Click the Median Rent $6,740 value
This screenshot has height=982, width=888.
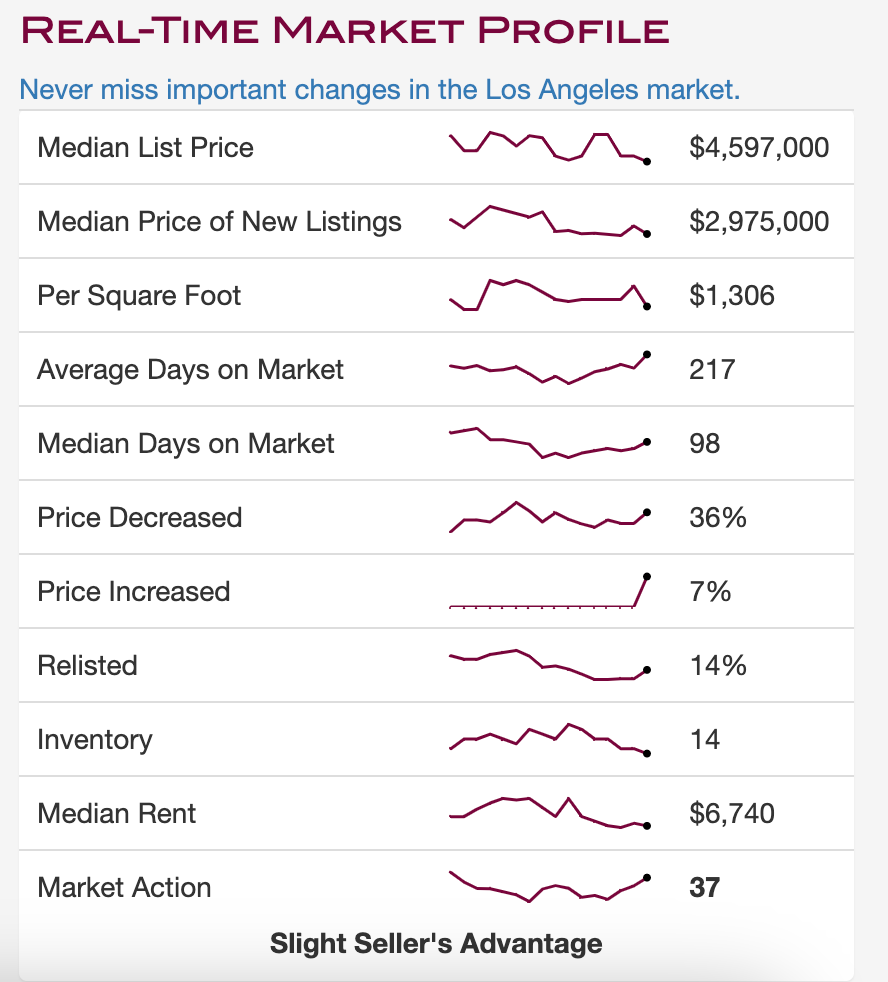coord(732,813)
